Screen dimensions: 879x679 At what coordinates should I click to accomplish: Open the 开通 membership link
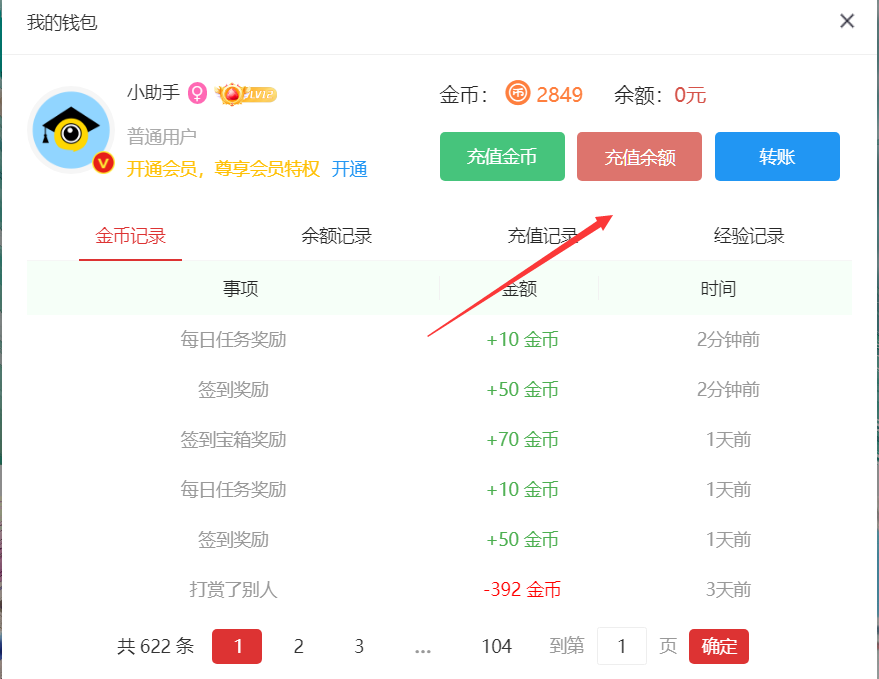tap(349, 169)
